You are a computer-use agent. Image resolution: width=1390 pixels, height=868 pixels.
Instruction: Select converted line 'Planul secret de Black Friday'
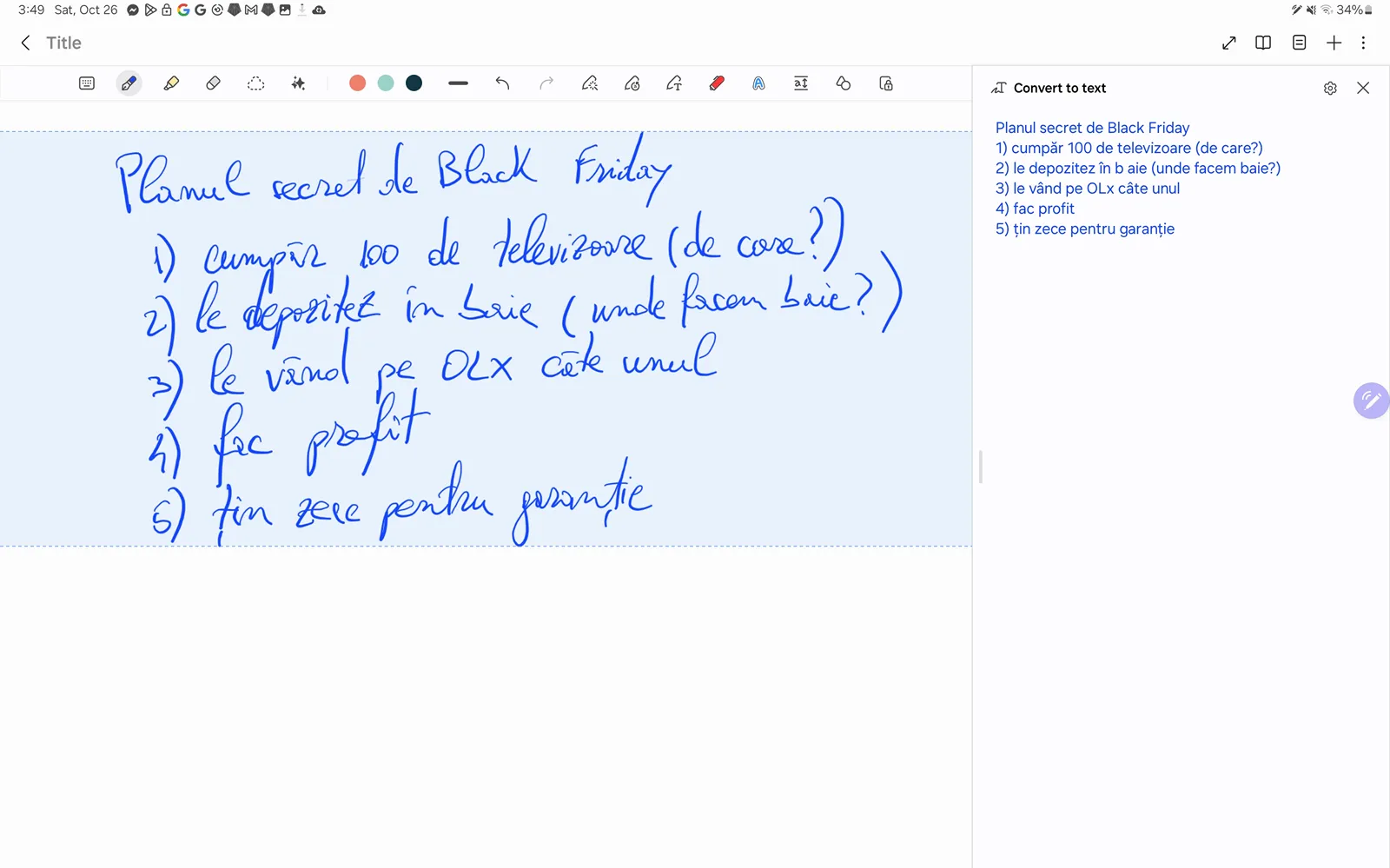click(x=1092, y=128)
